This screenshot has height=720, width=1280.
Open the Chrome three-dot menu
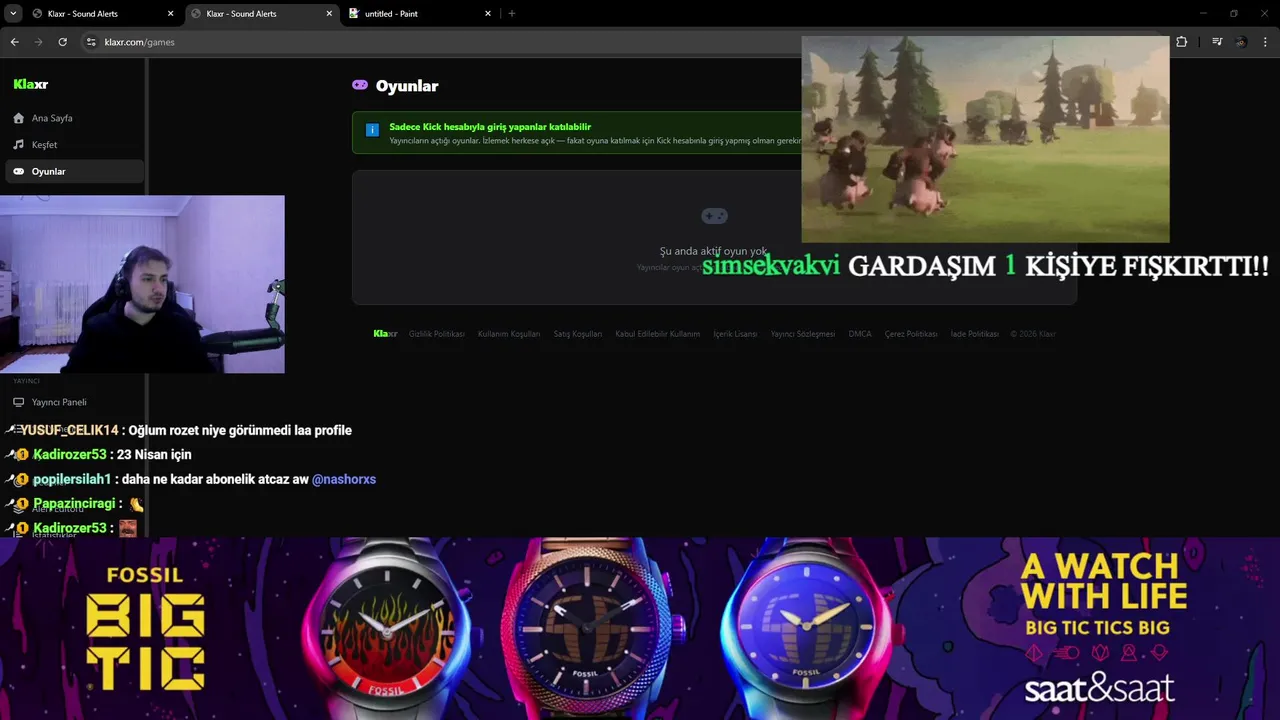(1266, 42)
